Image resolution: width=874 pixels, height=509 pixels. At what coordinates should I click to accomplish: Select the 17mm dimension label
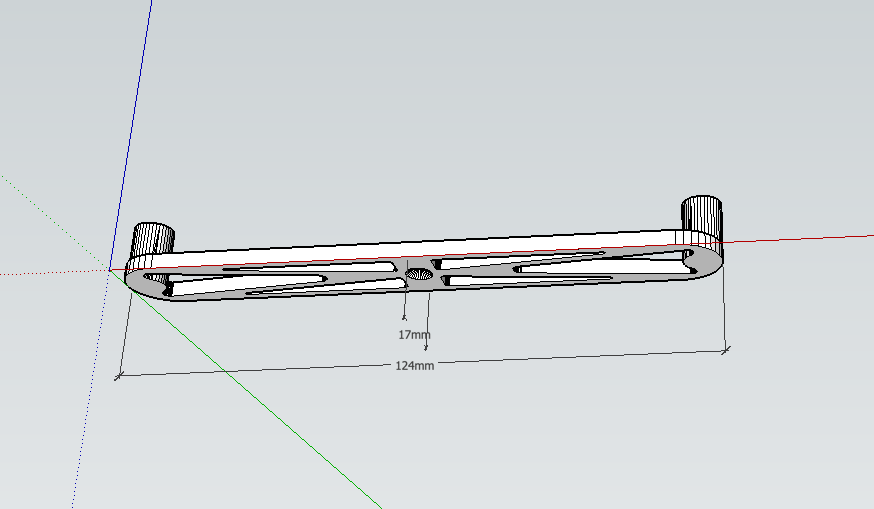(414, 335)
